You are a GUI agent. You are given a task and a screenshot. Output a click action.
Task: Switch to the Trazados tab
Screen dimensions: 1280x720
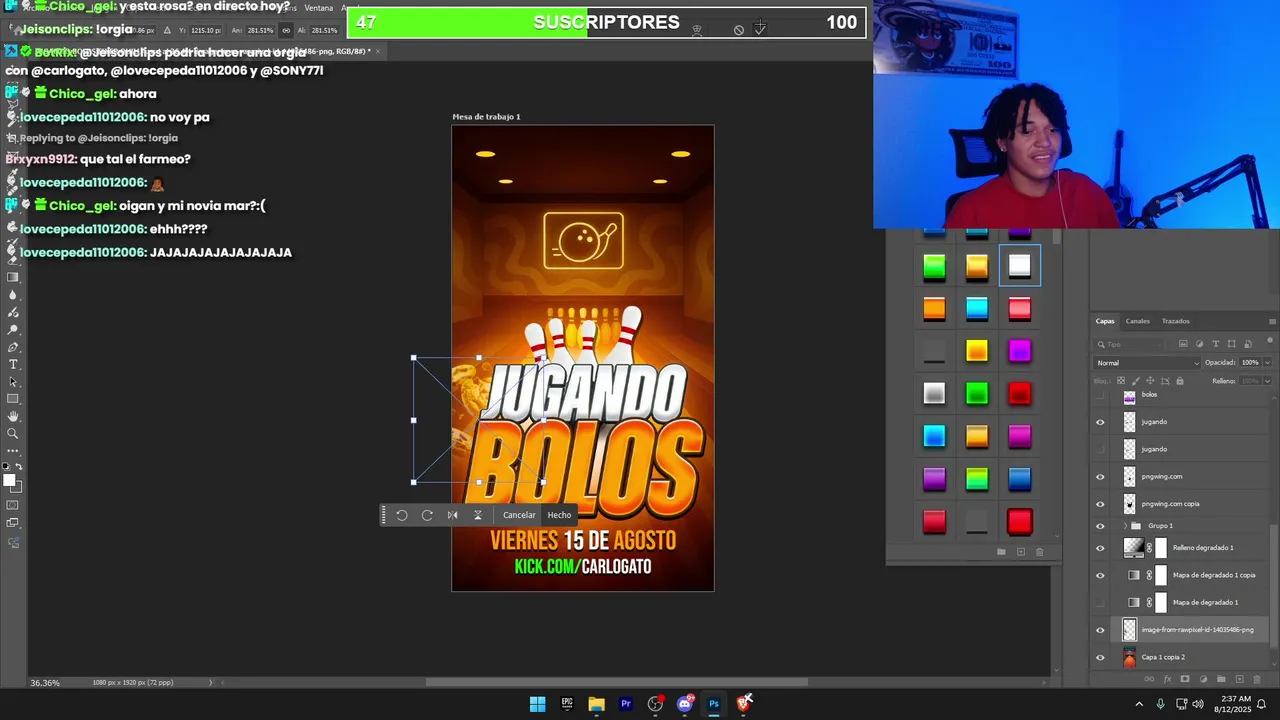coord(1176,321)
